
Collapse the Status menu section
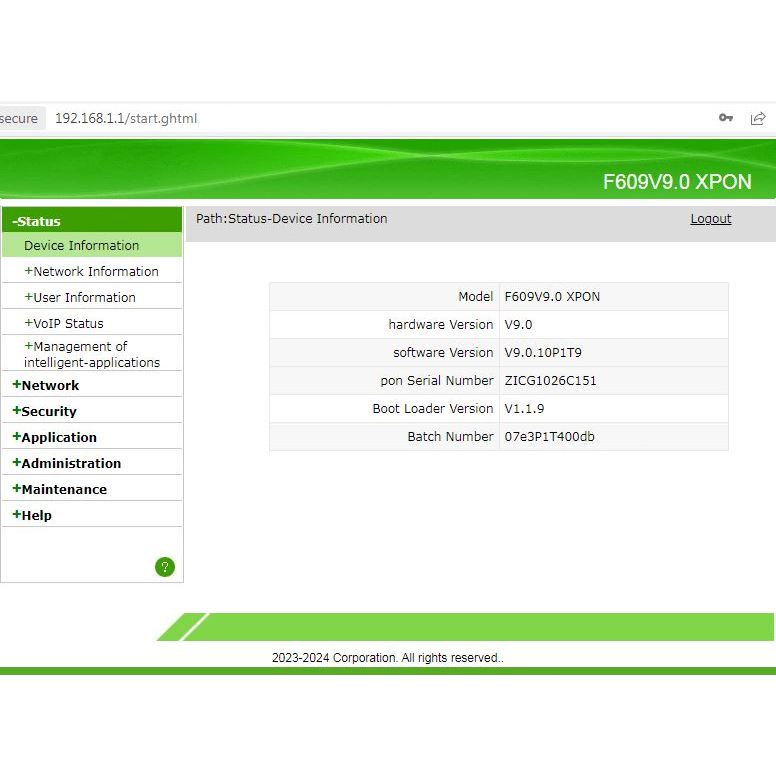coord(92,221)
